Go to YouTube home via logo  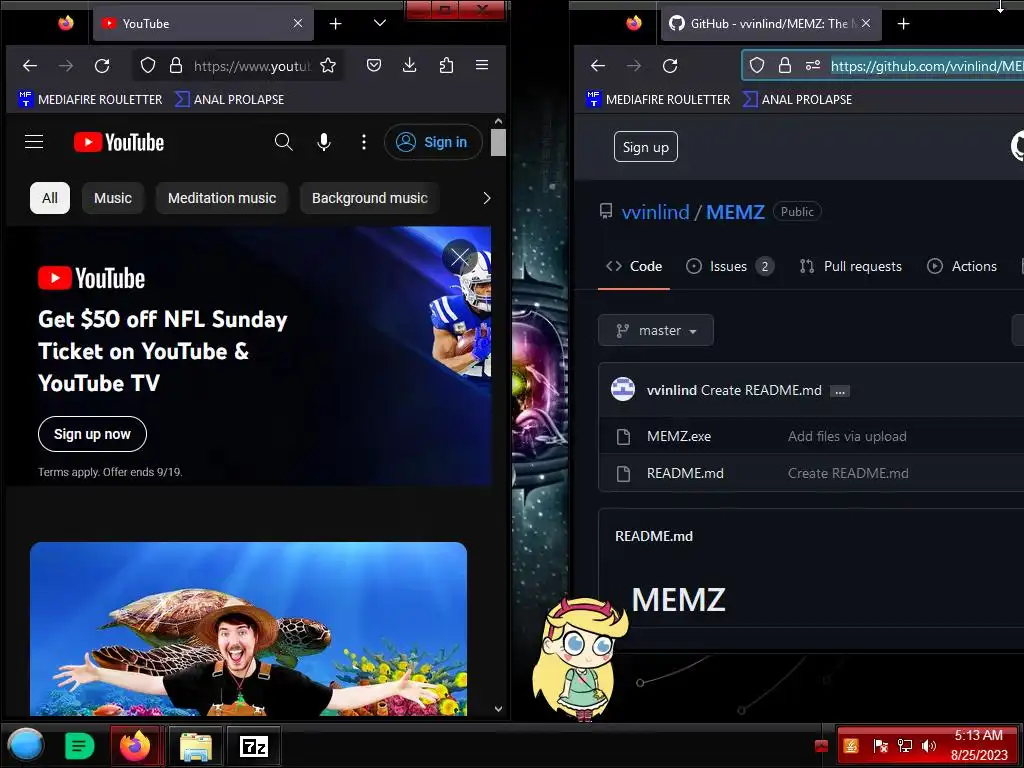coord(118,142)
